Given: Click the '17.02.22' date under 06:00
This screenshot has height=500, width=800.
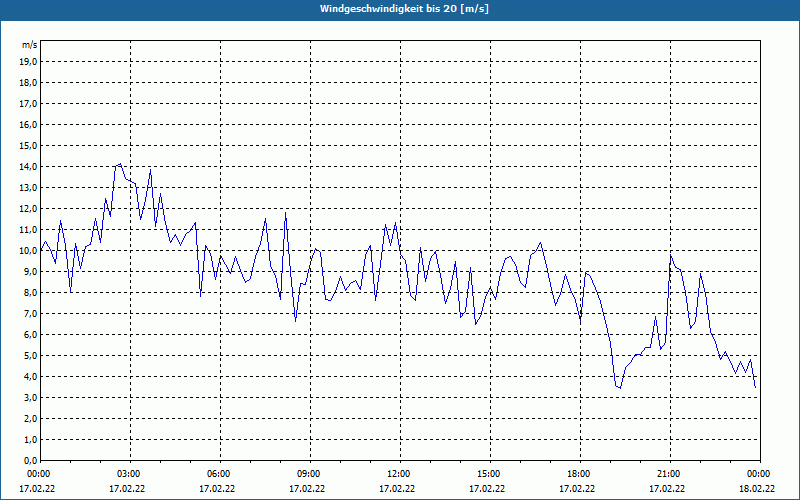Looking at the screenshot, I should coord(217,489).
